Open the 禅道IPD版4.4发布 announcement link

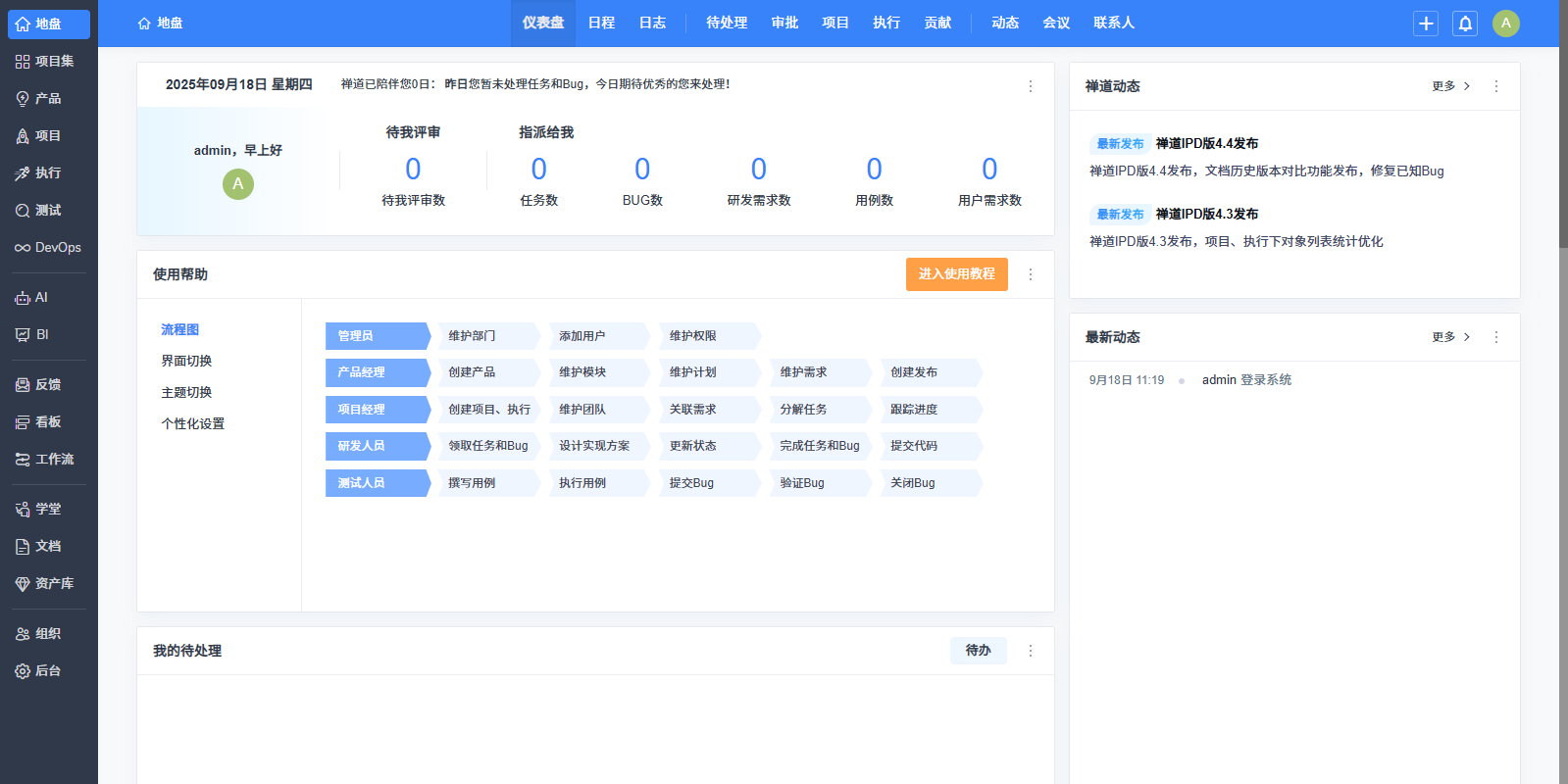coord(1206,143)
